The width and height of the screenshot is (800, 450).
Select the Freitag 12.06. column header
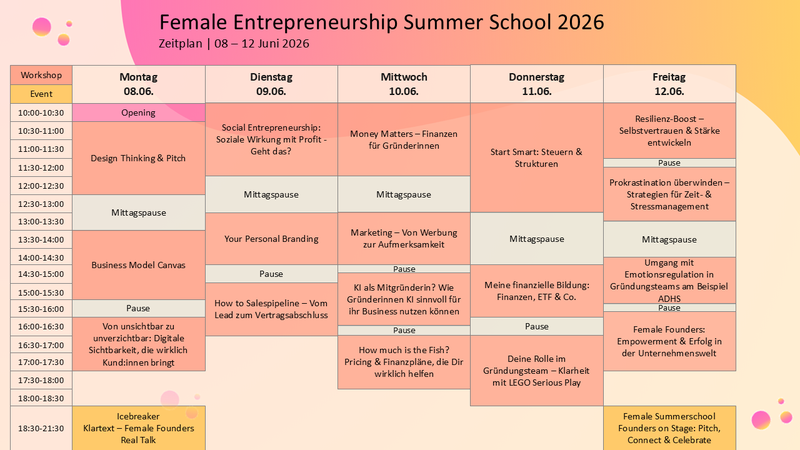point(669,84)
